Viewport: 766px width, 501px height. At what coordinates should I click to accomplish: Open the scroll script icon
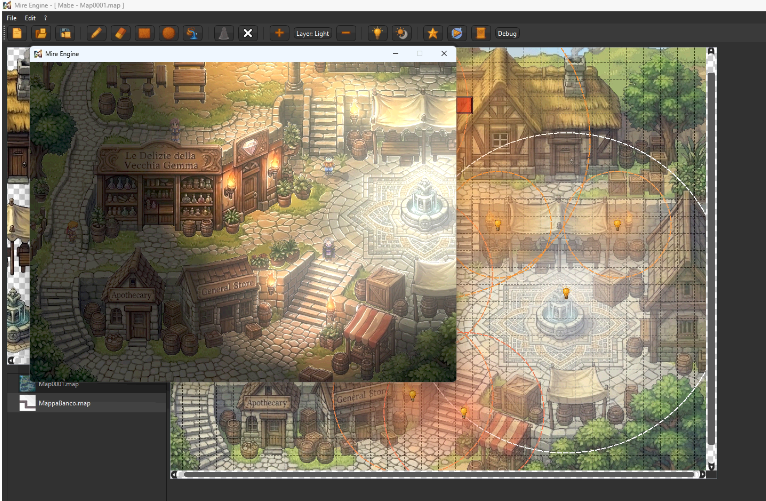(480, 33)
